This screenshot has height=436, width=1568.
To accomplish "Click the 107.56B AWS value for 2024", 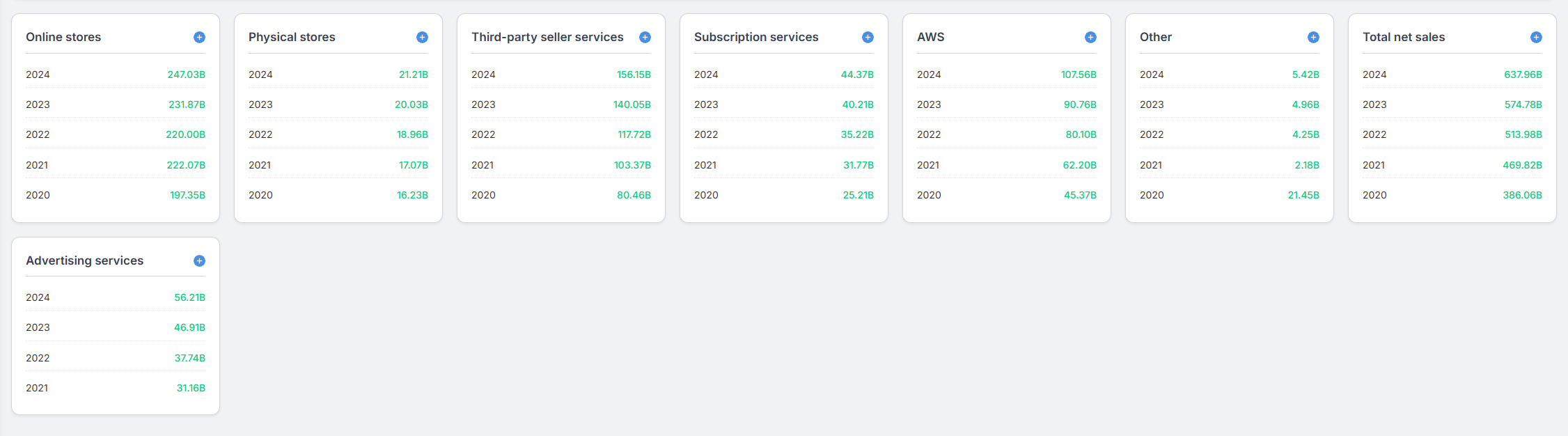I will point(1078,74).
